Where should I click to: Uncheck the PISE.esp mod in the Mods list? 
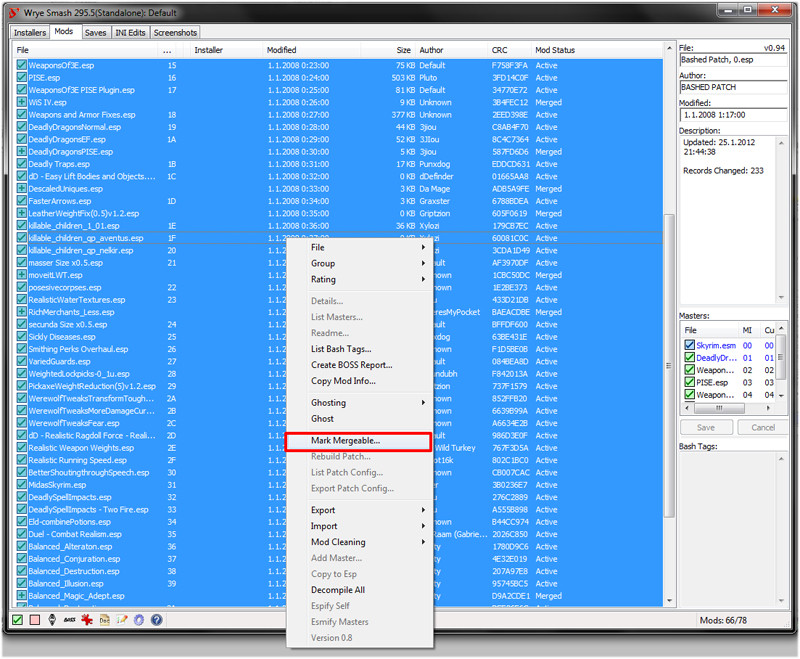click(x=21, y=78)
